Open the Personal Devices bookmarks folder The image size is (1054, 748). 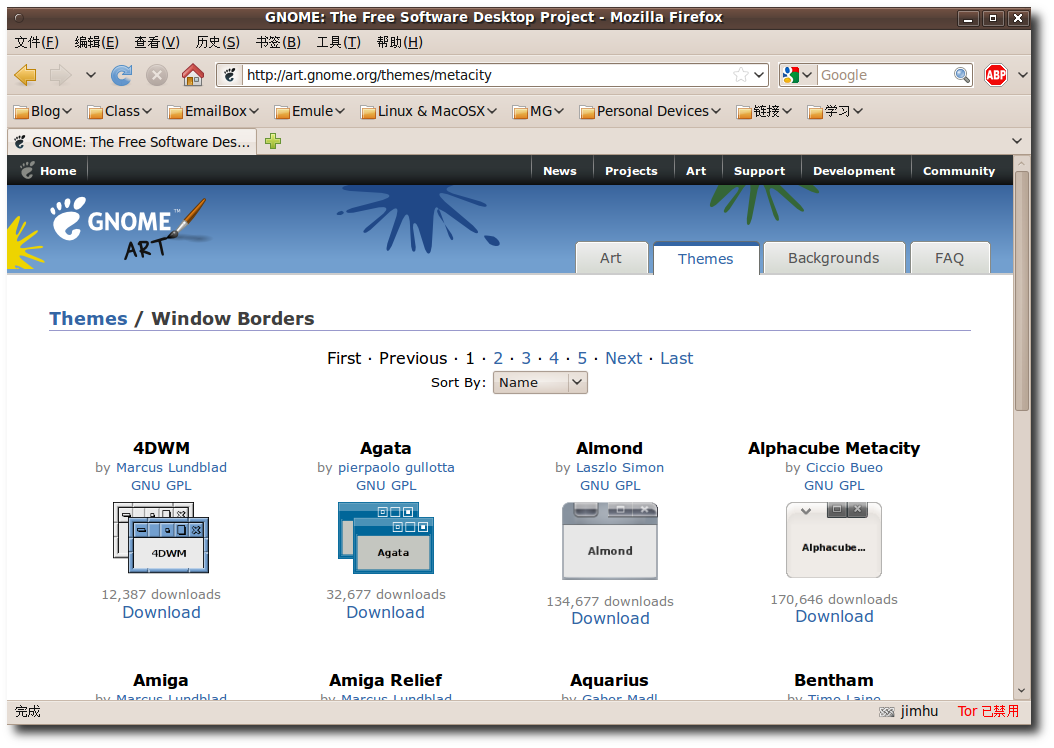(650, 111)
